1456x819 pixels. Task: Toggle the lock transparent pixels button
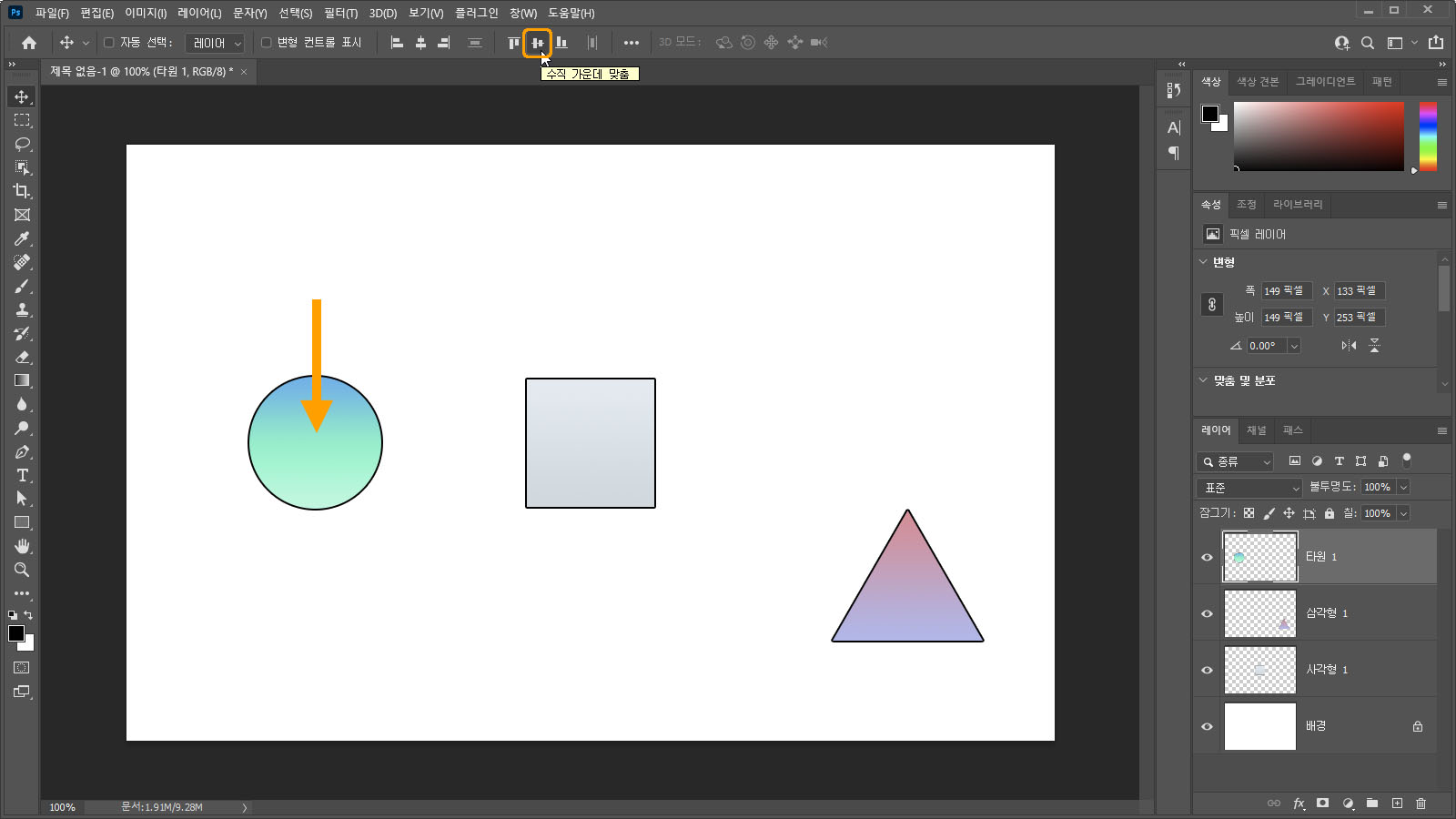pyautogui.click(x=1249, y=513)
